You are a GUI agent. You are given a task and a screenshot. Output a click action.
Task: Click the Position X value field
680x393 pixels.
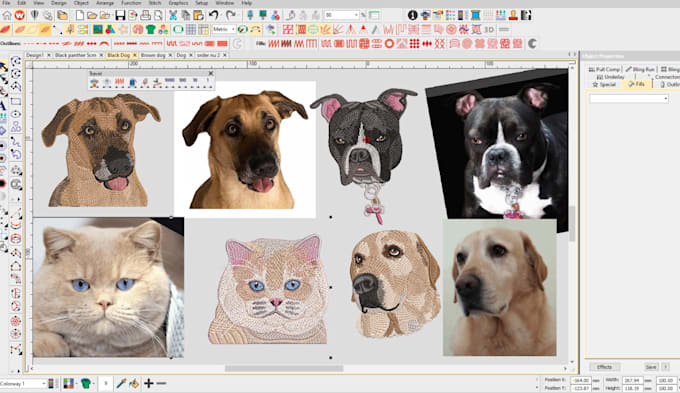pyautogui.click(x=581, y=380)
